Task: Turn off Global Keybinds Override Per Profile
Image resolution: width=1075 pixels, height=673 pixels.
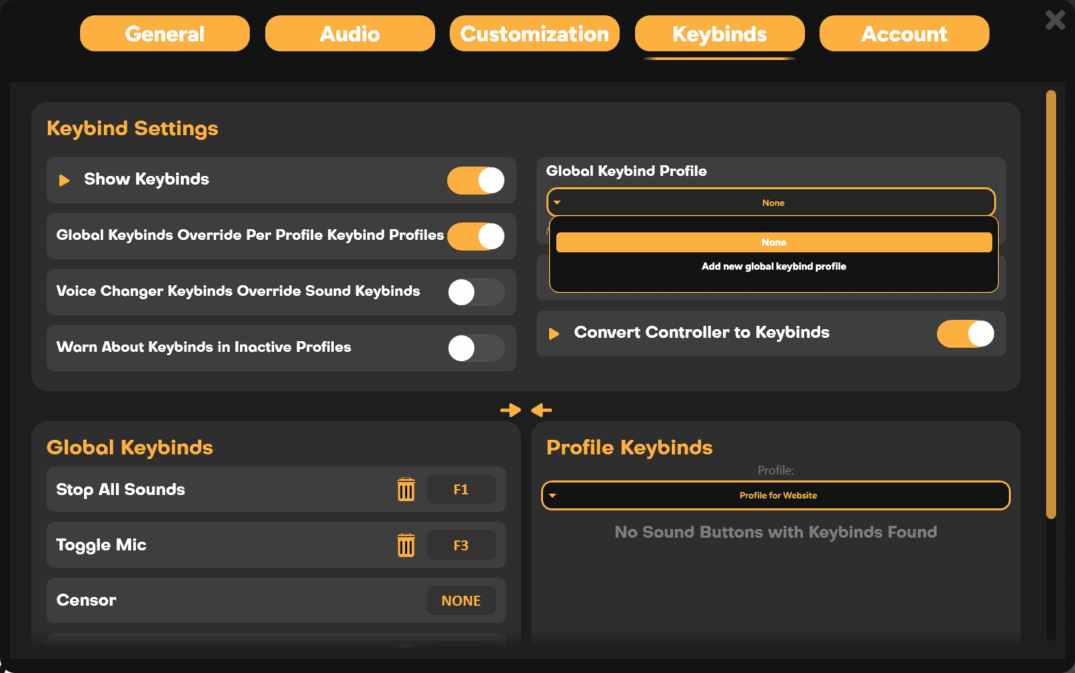Action: click(x=475, y=236)
